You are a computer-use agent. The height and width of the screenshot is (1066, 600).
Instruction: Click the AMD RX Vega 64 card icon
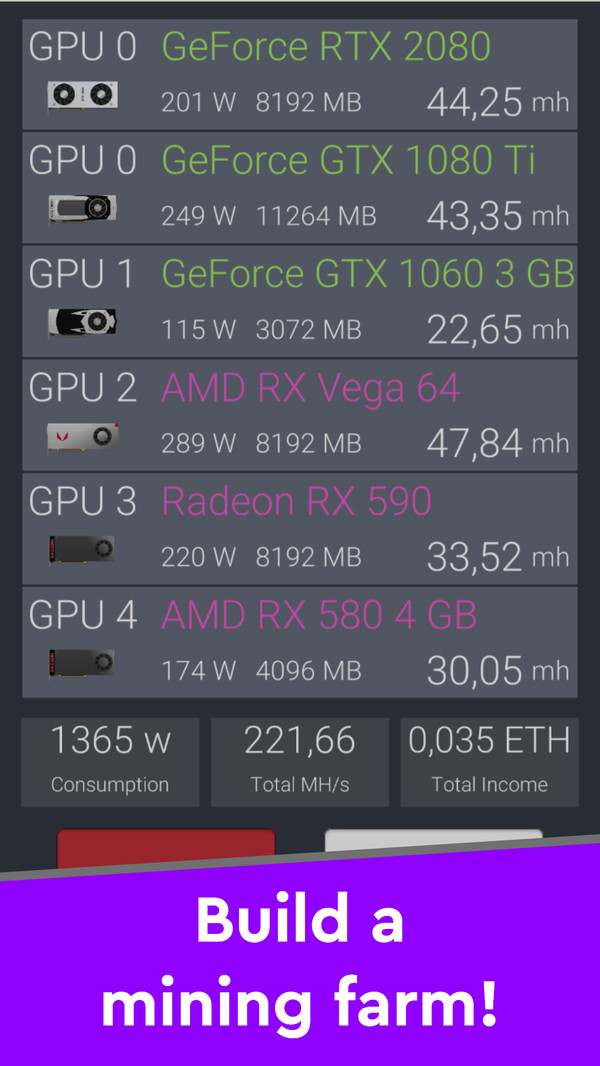82,436
